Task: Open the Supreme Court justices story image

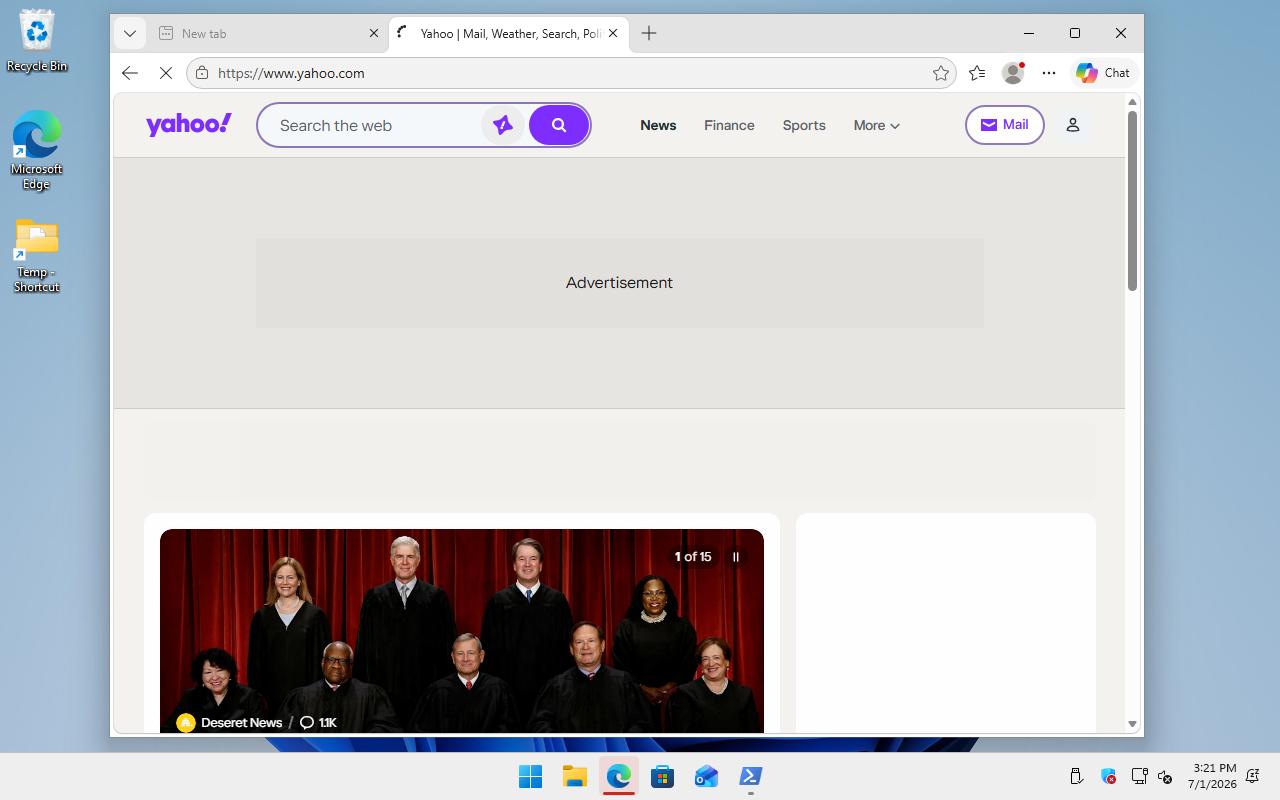Action: coord(462,630)
